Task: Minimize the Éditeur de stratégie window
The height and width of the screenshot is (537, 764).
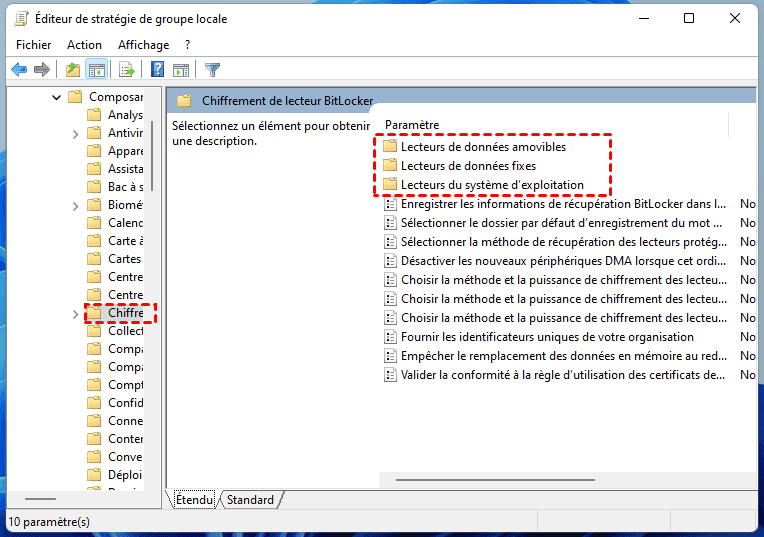Action: (x=644, y=19)
